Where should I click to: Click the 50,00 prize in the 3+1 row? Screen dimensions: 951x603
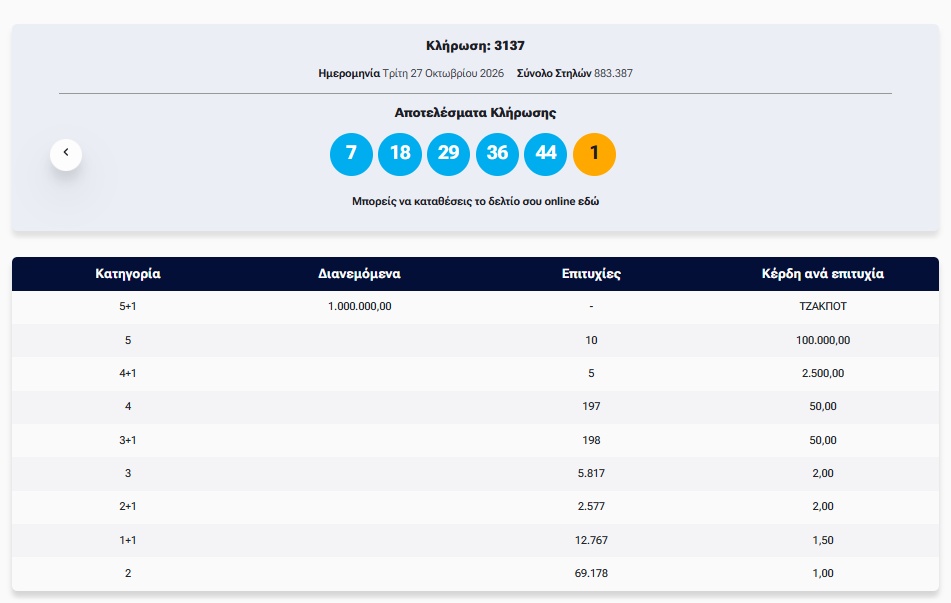pyautogui.click(x=823, y=440)
